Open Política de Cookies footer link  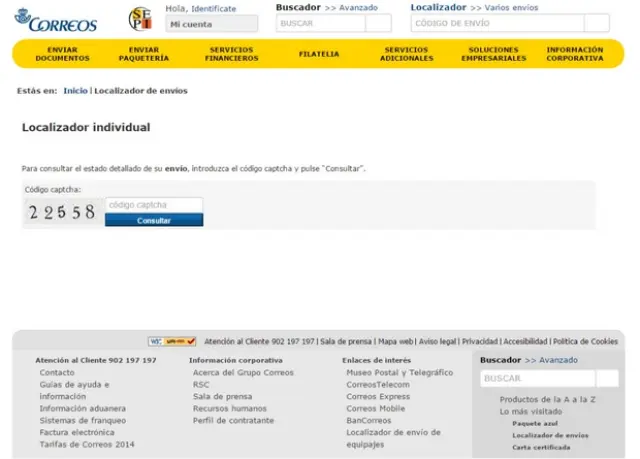tap(585, 341)
